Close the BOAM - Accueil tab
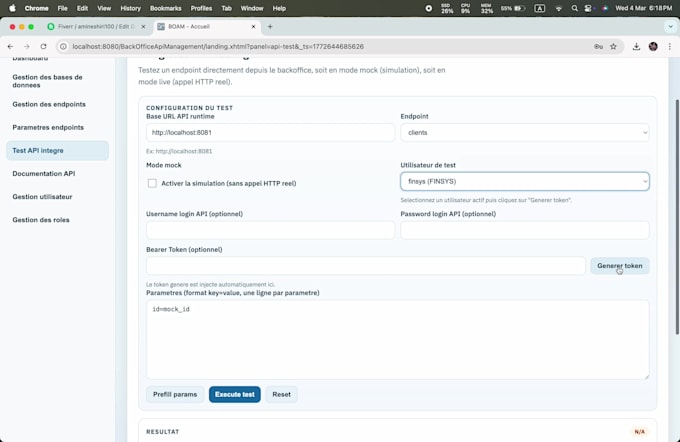 tap(254, 26)
